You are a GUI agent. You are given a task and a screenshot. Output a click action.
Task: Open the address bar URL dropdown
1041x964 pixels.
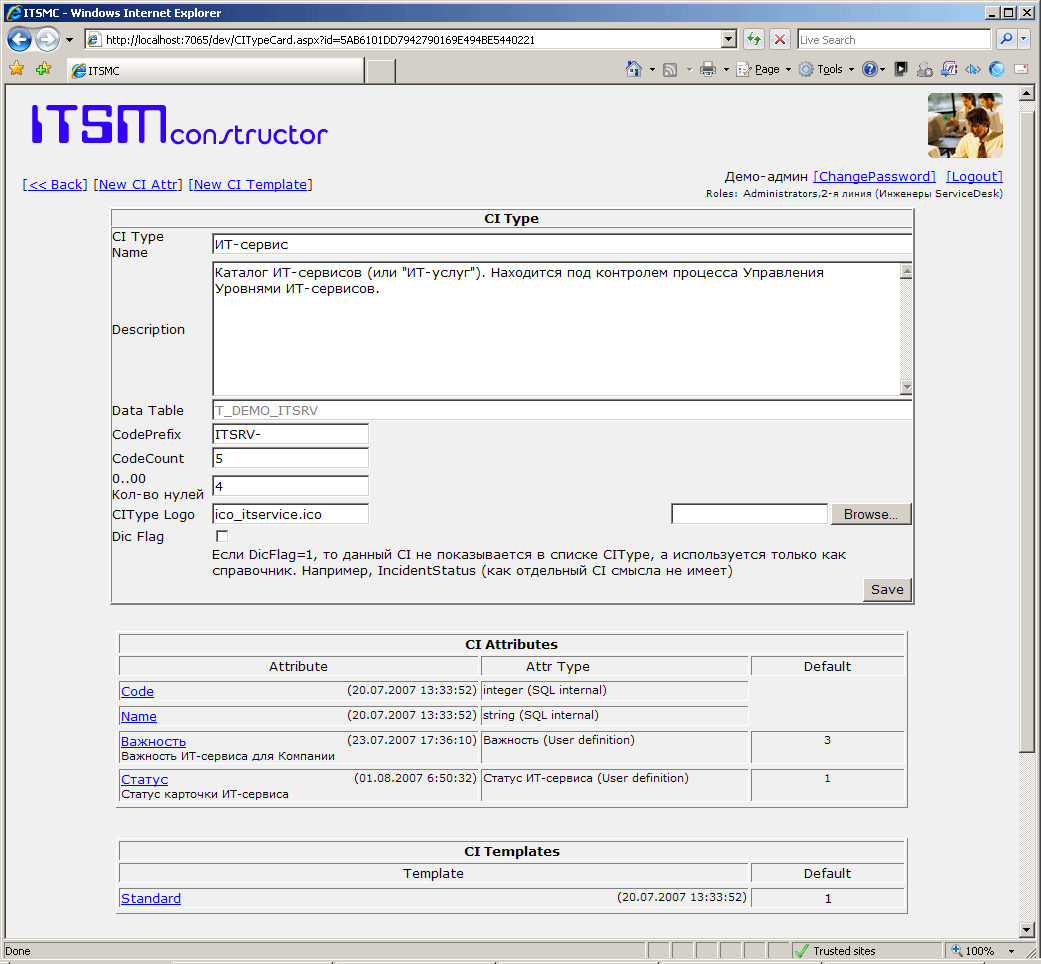(x=729, y=40)
